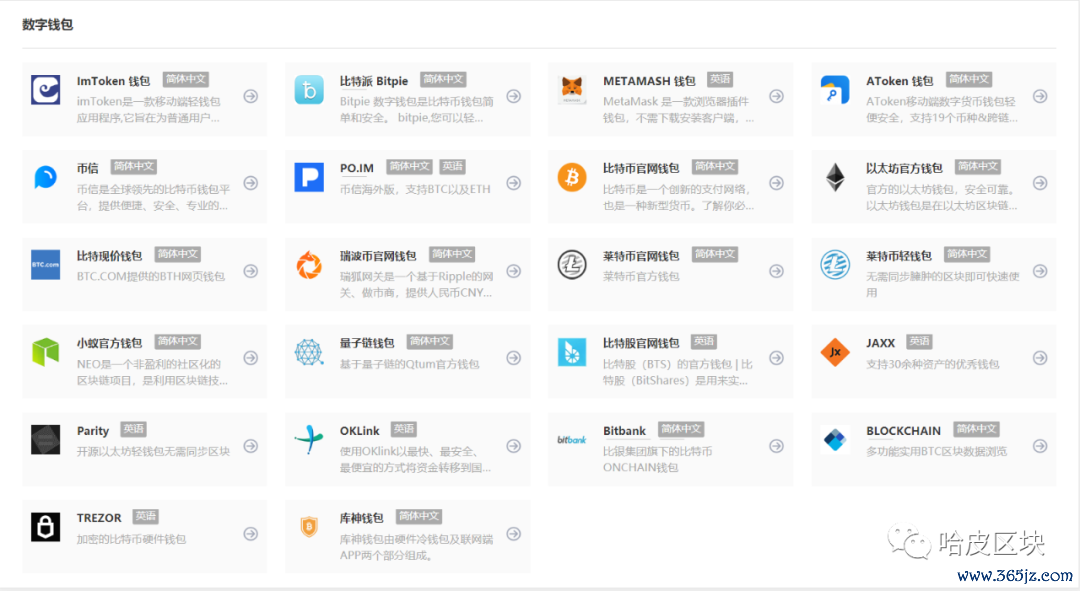Click the 比特现价钱包 card title

[x=110, y=256]
